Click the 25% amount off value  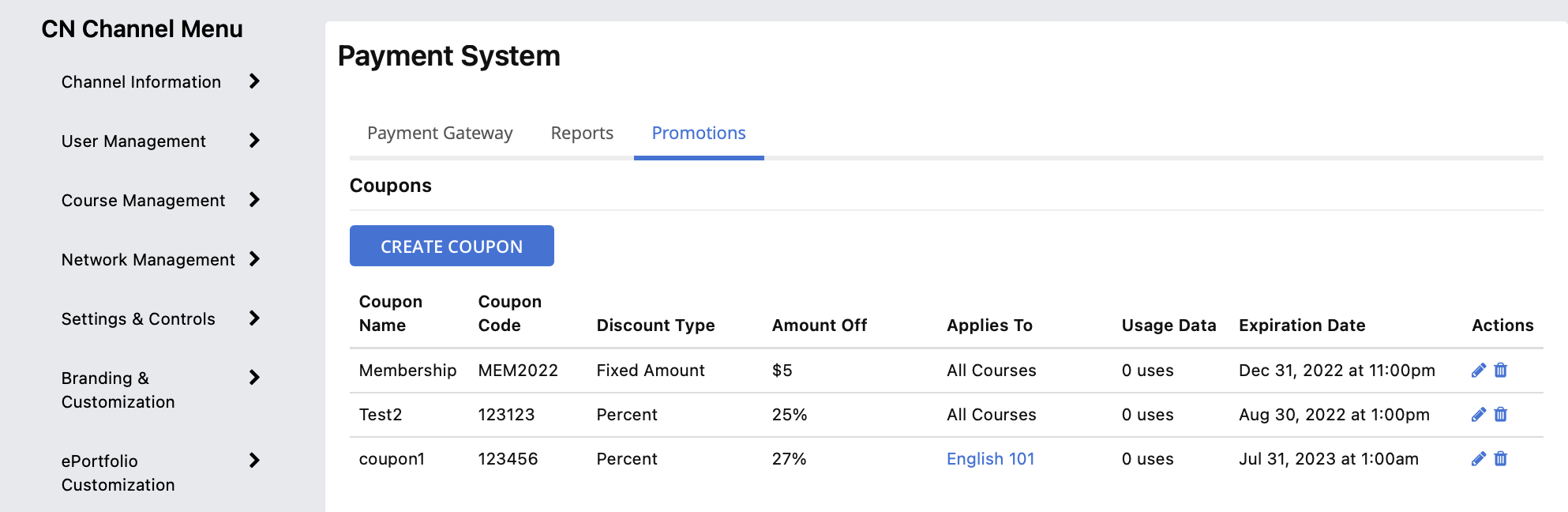point(790,415)
